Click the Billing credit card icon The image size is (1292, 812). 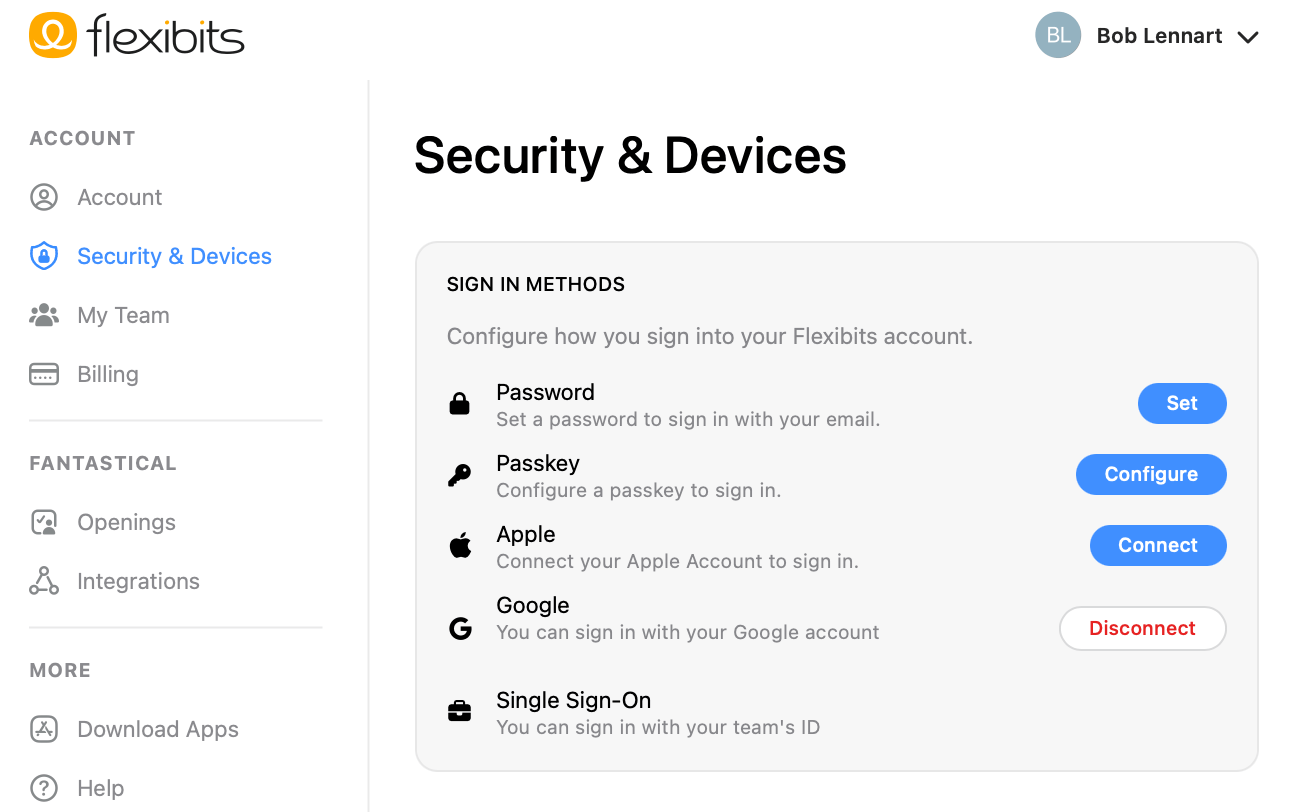click(x=44, y=374)
